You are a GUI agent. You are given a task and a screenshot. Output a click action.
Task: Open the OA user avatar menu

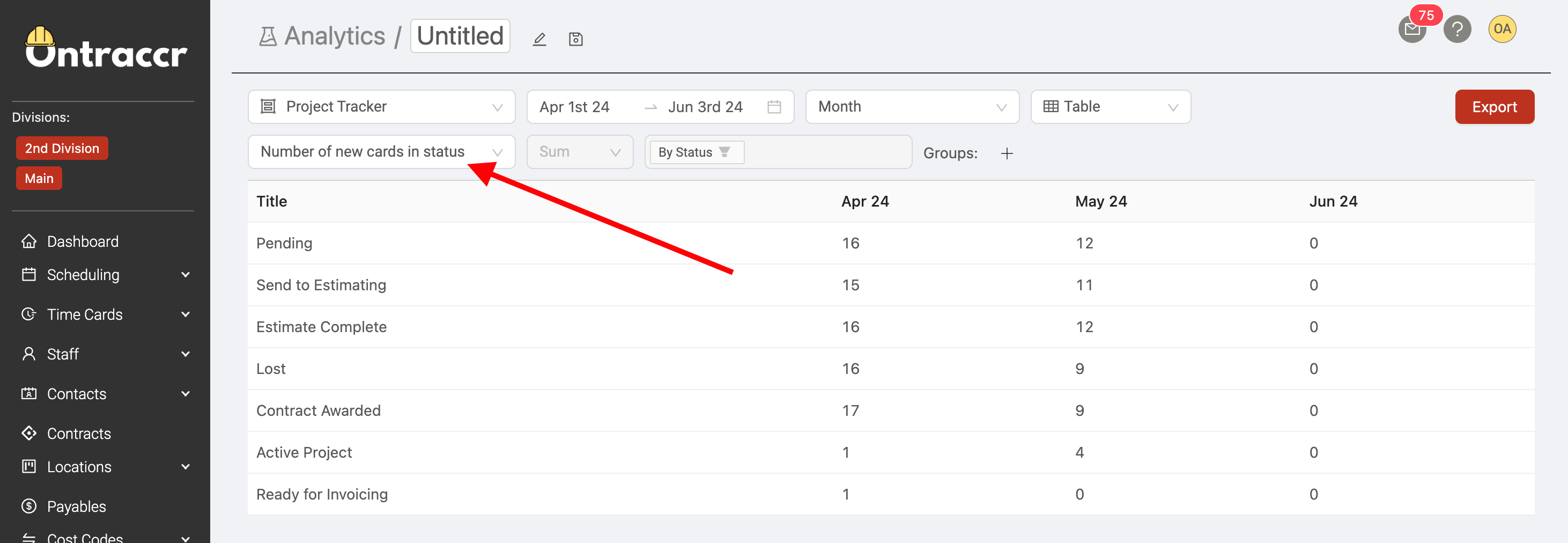[x=1502, y=29]
